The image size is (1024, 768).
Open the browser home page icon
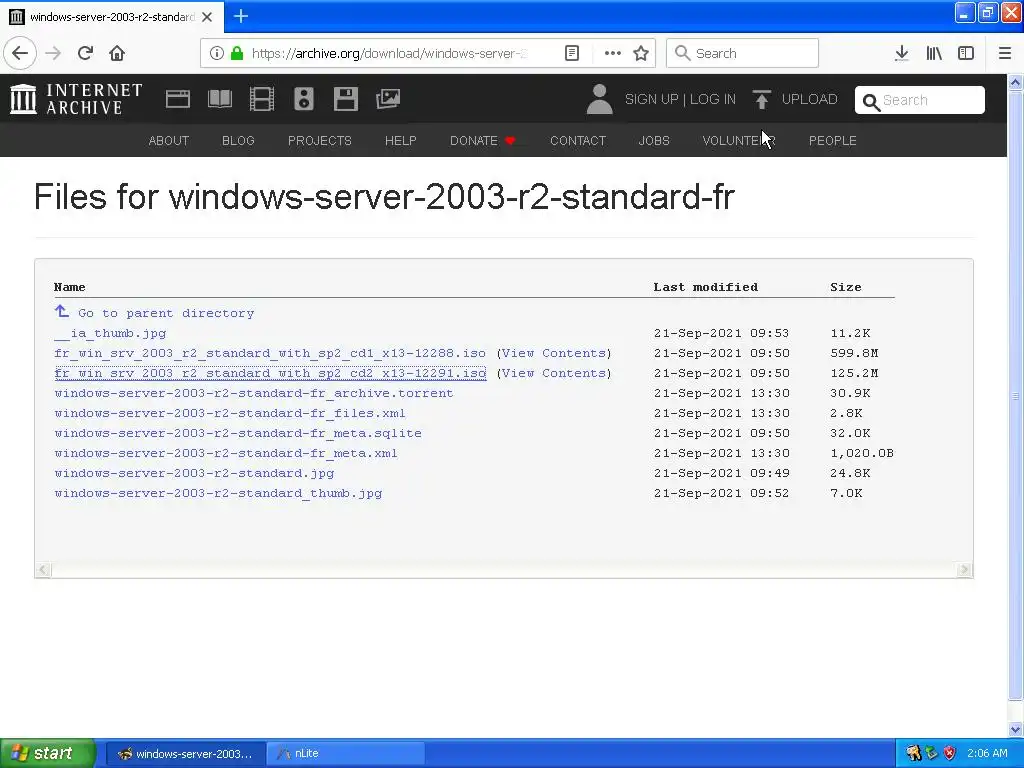pos(117,54)
